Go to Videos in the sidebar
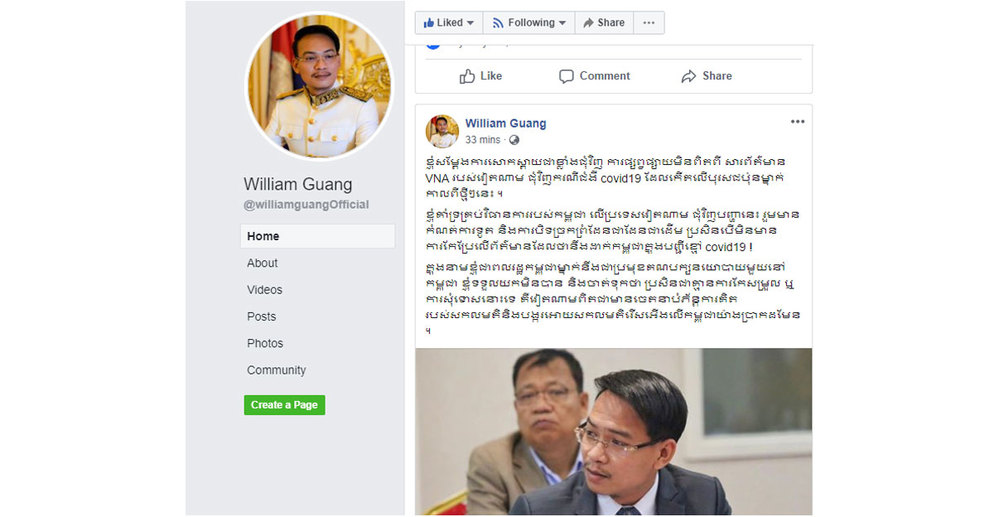 pyautogui.click(x=264, y=290)
